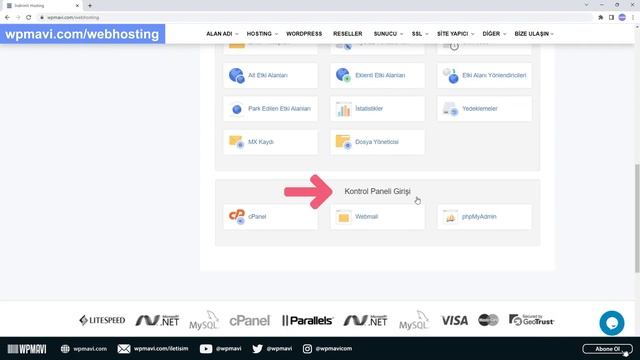Expand the HOSTING dropdown menu
The height and width of the screenshot is (360, 640).
262,34
